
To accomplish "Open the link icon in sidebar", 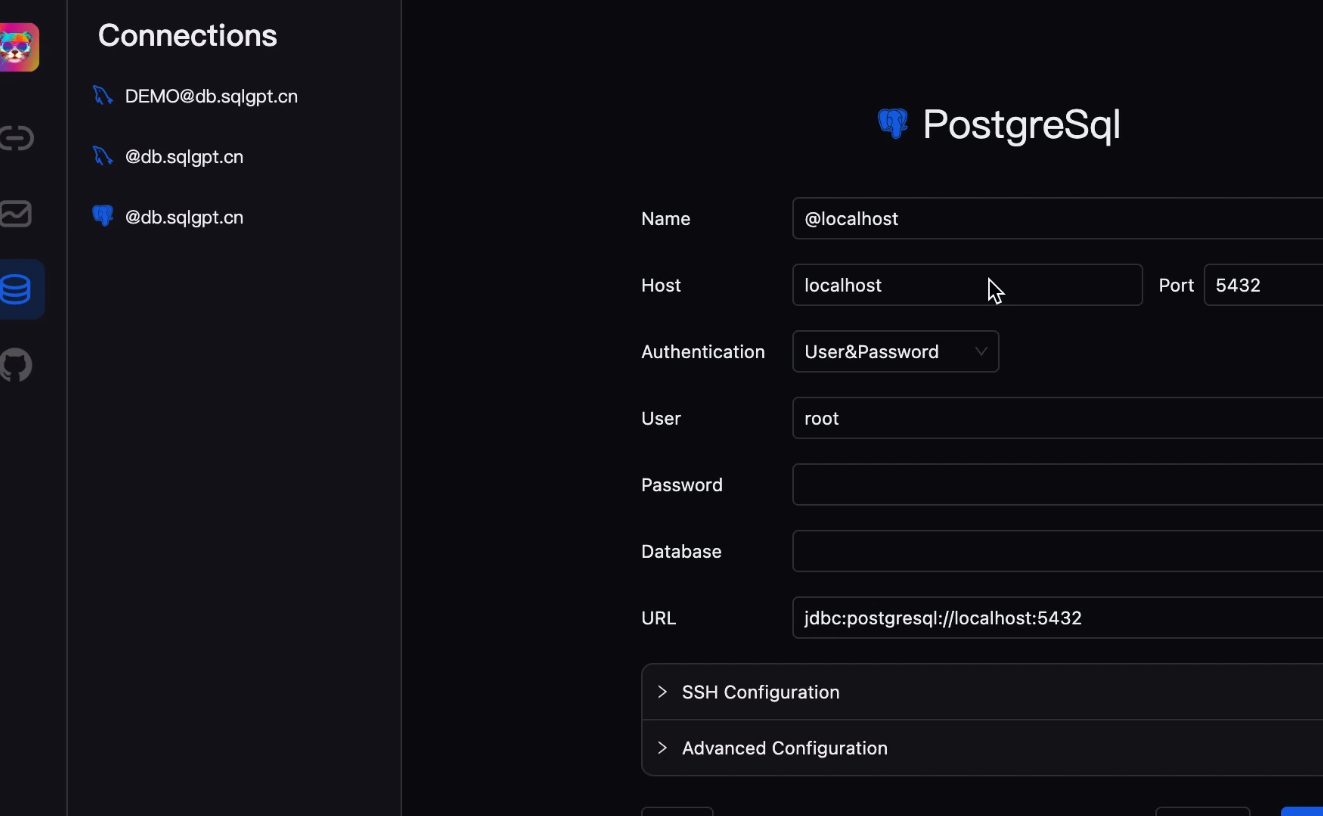I will pyautogui.click(x=17, y=138).
